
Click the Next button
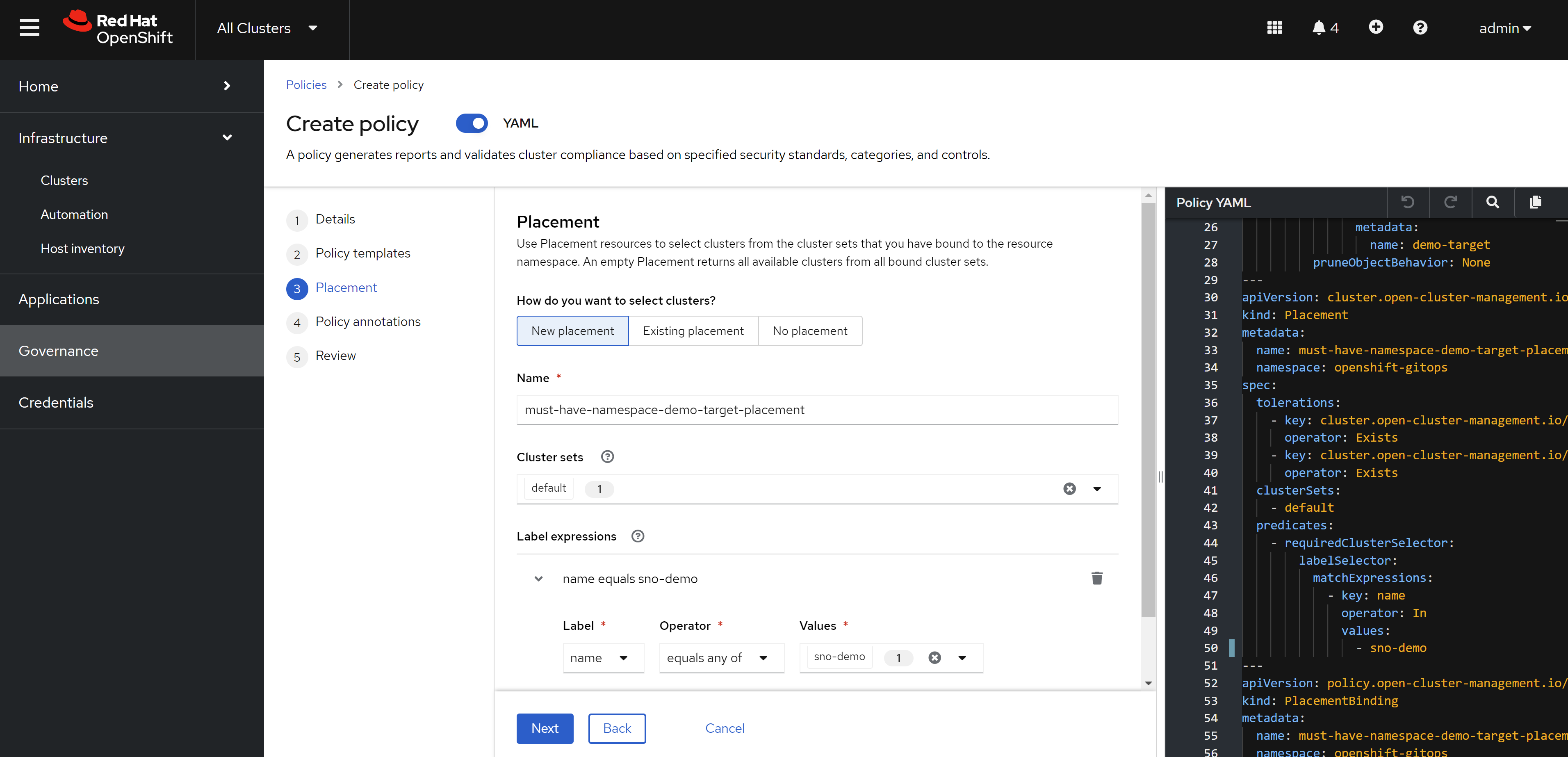click(x=544, y=728)
